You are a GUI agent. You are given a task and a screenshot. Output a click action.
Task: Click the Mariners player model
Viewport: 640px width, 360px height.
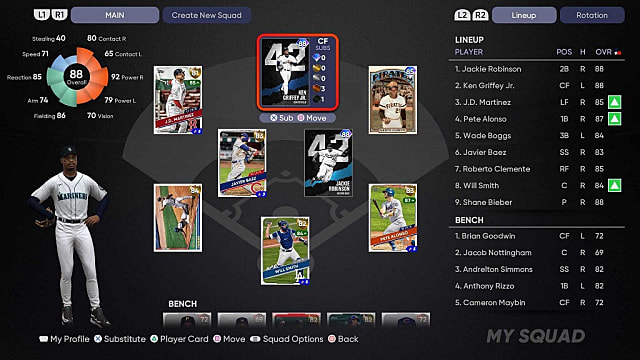pyautogui.click(x=69, y=236)
